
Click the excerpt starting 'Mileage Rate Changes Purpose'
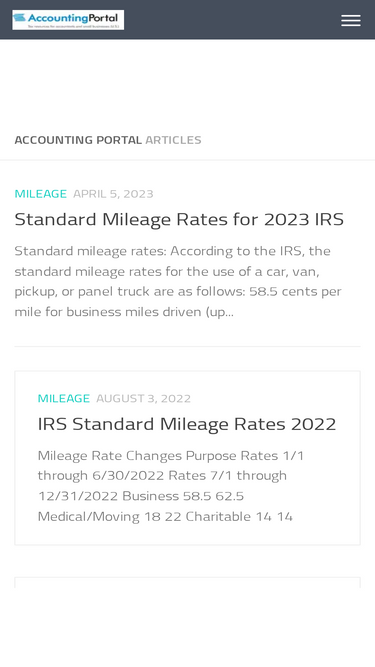tap(171, 486)
